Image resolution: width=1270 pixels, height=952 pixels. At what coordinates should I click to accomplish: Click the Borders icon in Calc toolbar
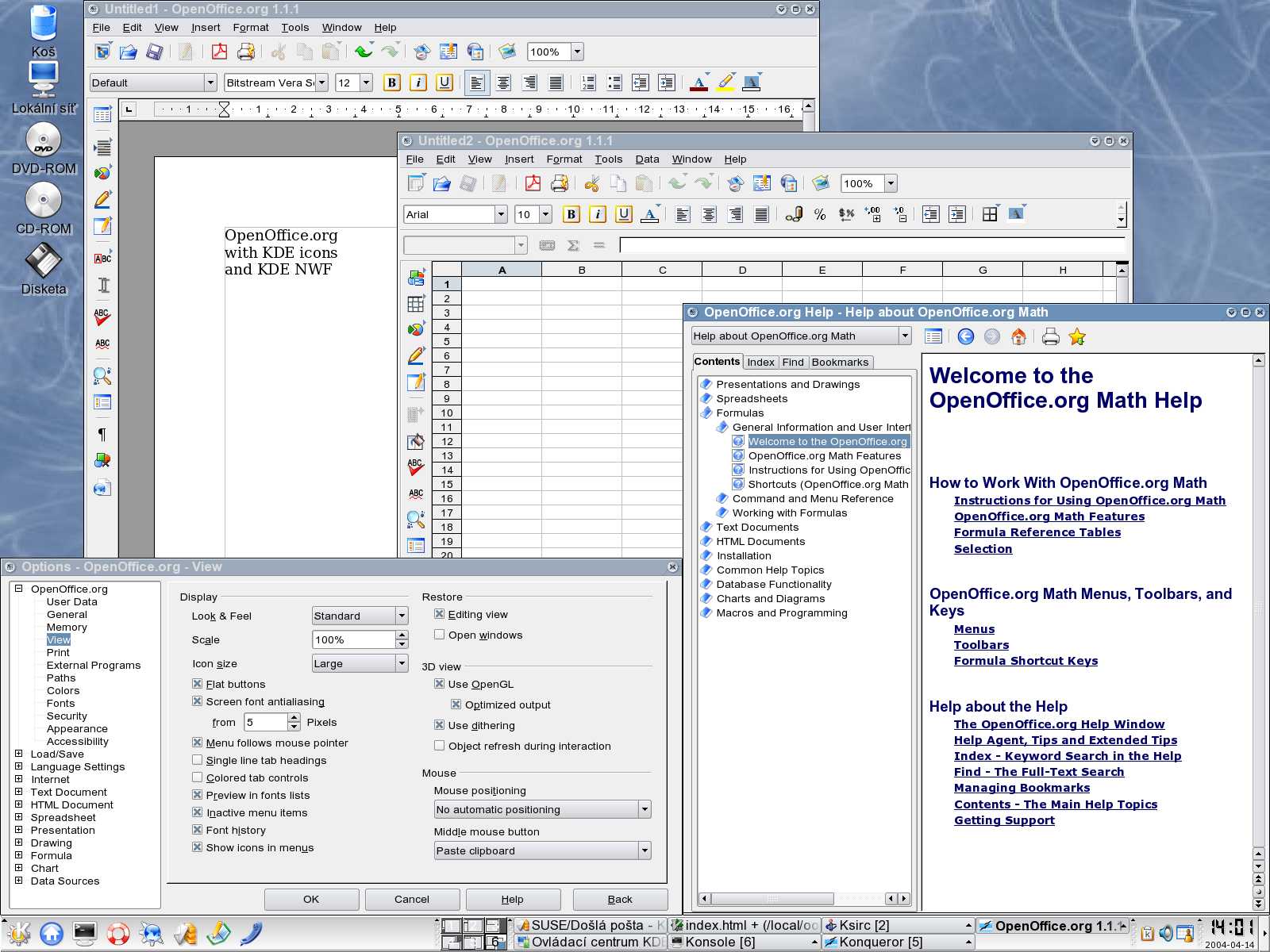[x=990, y=214]
